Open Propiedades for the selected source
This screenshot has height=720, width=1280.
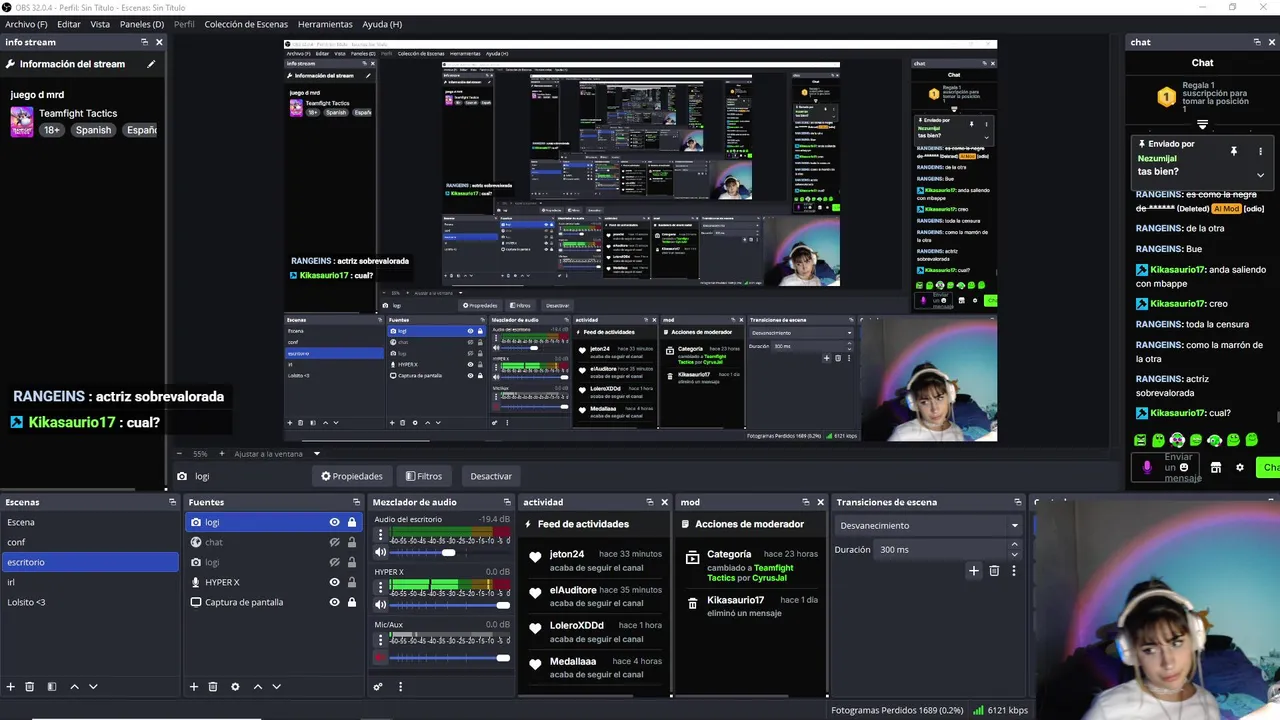click(352, 476)
